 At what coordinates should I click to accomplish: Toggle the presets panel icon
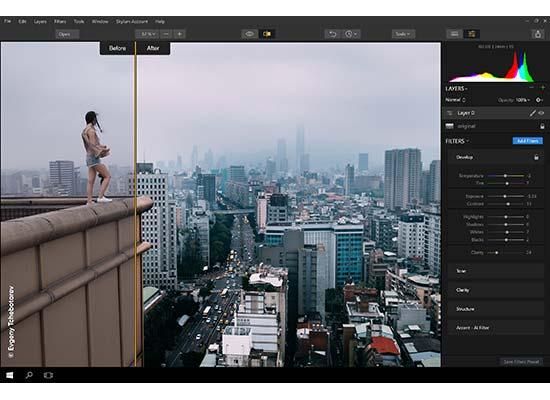[454, 34]
